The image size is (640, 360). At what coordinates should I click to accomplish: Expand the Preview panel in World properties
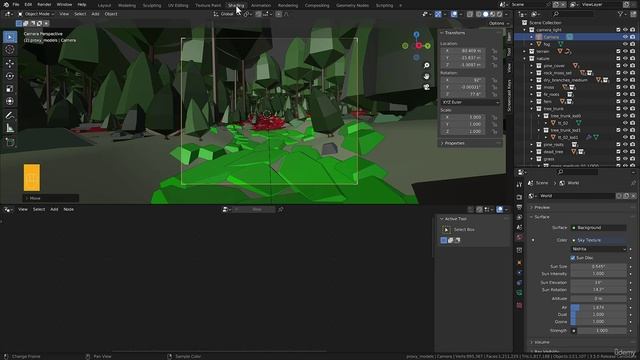coord(542,207)
